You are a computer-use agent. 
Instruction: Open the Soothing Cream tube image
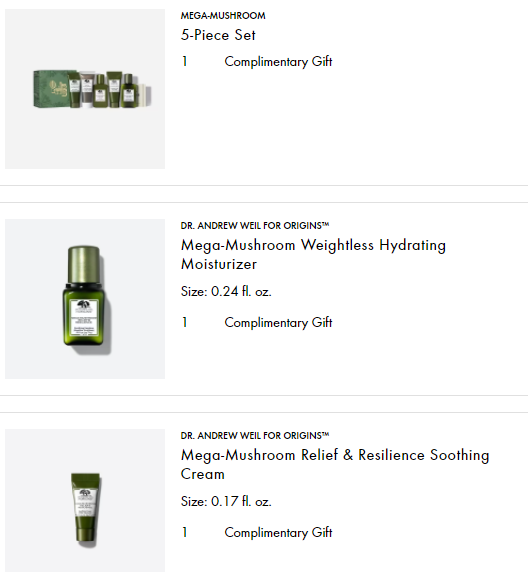[x=85, y=500]
